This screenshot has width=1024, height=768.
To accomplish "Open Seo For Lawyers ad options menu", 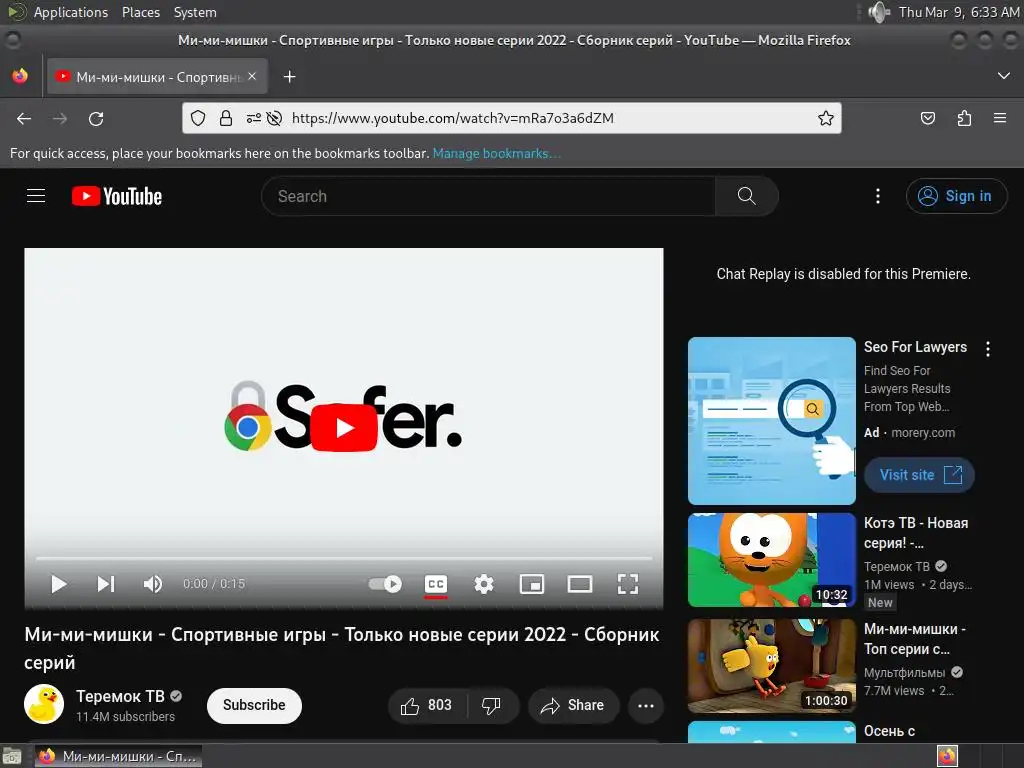I will coord(988,349).
